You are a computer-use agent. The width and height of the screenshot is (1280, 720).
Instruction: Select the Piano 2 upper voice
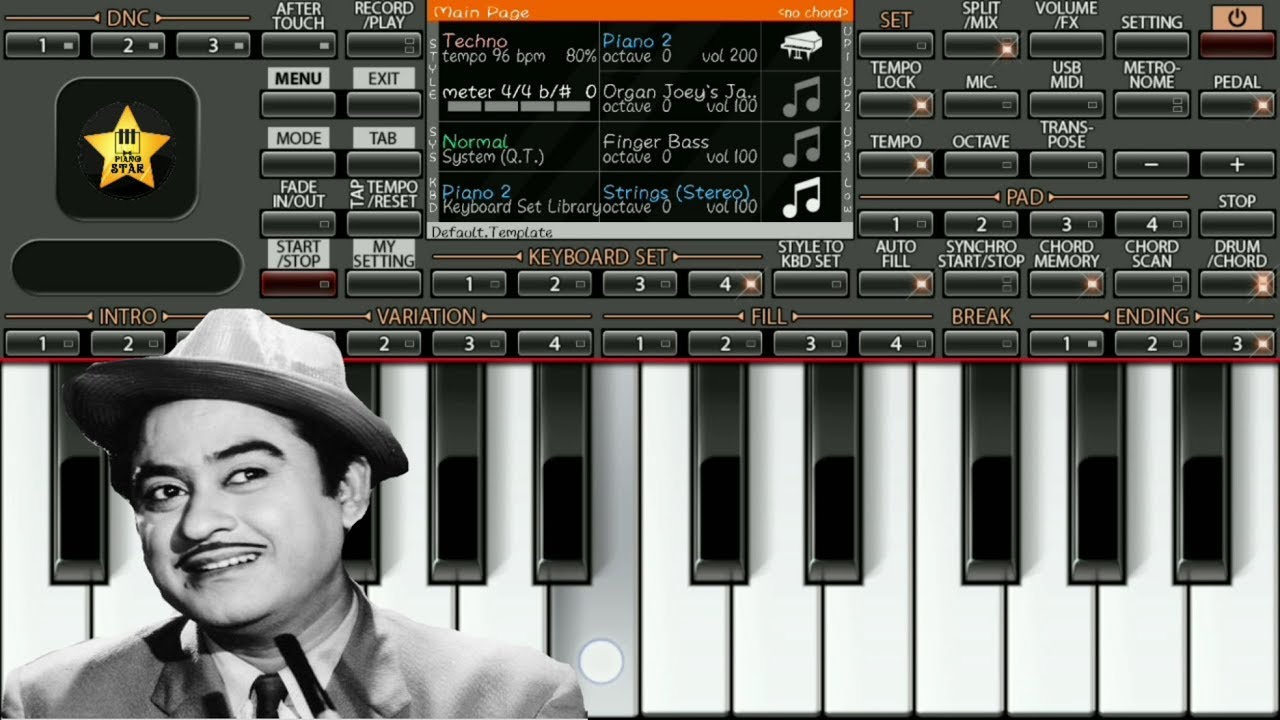pyautogui.click(x=680, y=47)
